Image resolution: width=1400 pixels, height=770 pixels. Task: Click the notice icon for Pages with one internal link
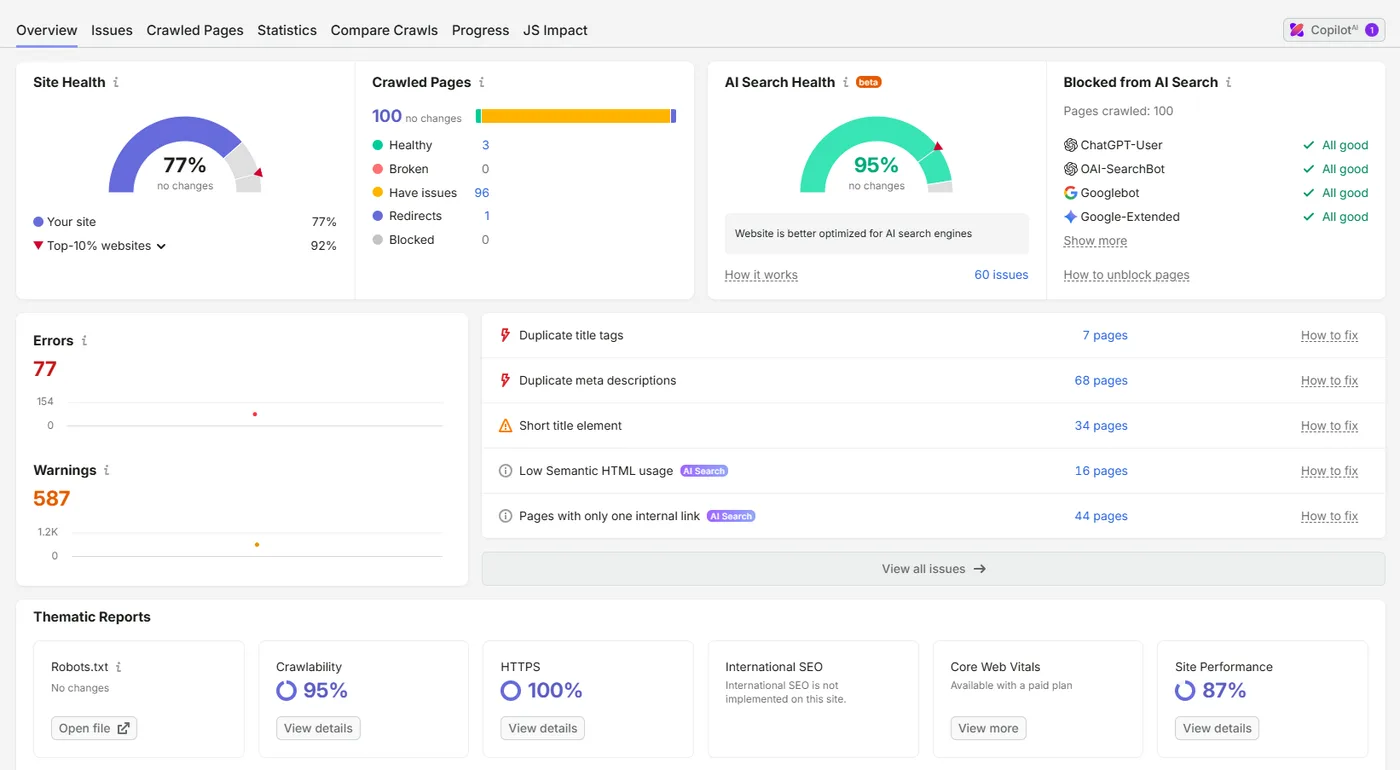[505, 516]
